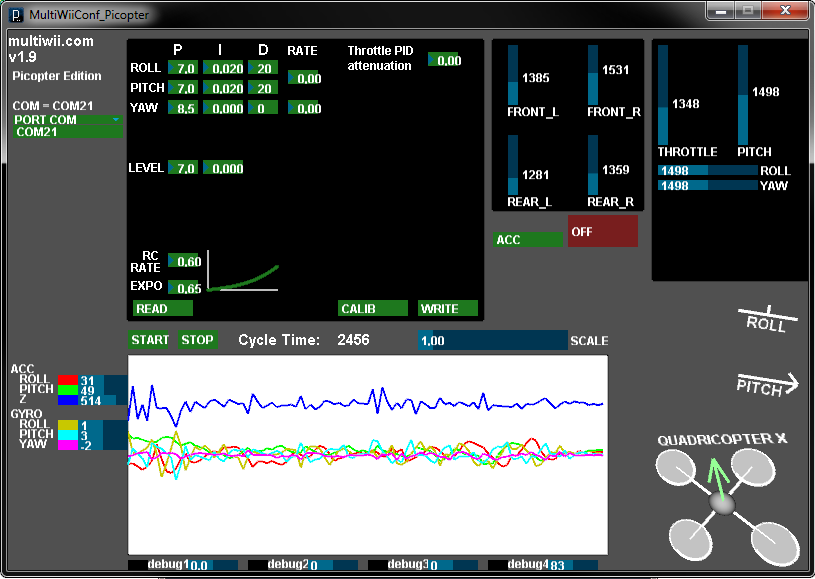Click the LEVEL P value 7.0
Viewport: 815px width, 579px height.
[183, 167]
